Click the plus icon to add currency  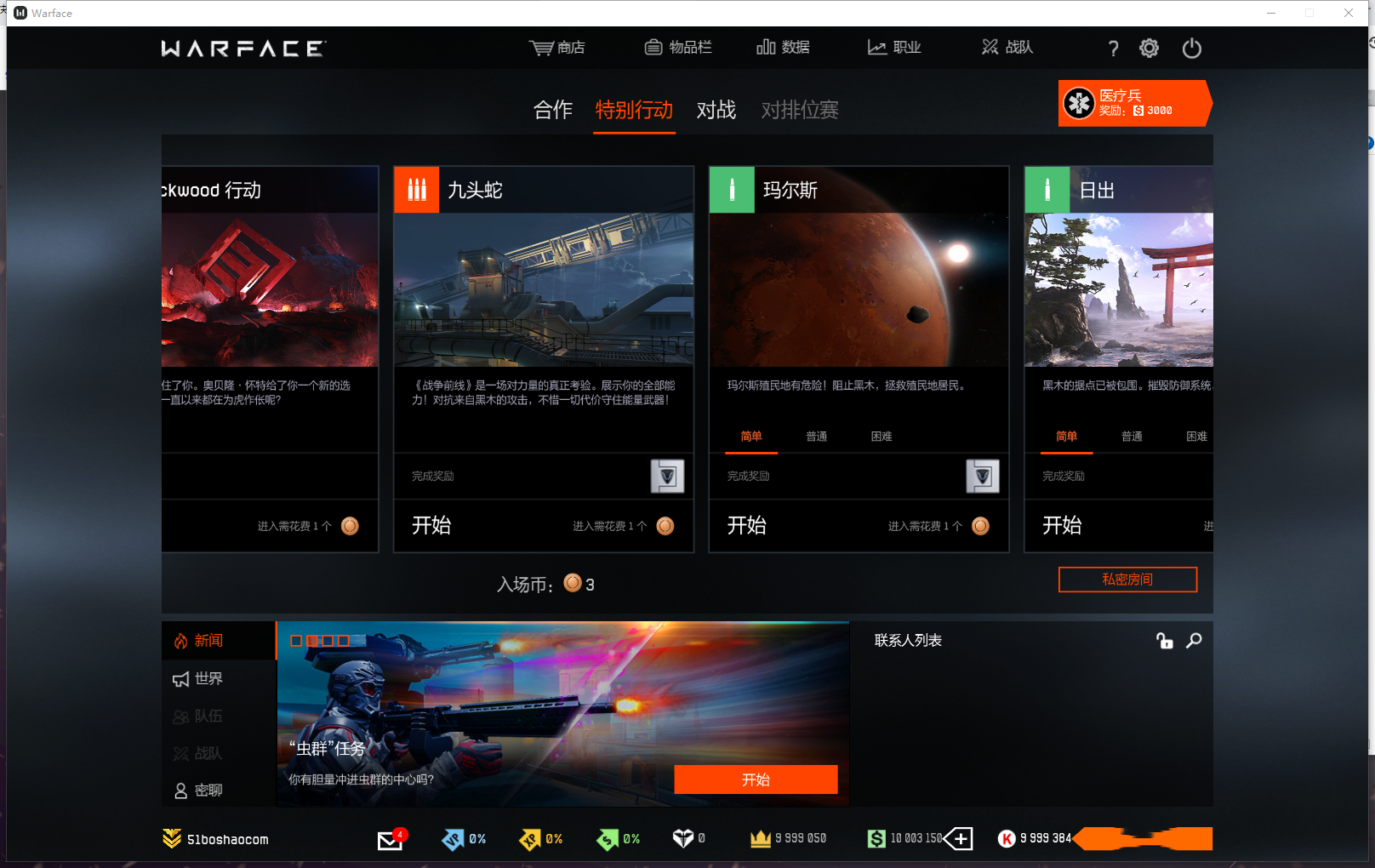(960, 839)
